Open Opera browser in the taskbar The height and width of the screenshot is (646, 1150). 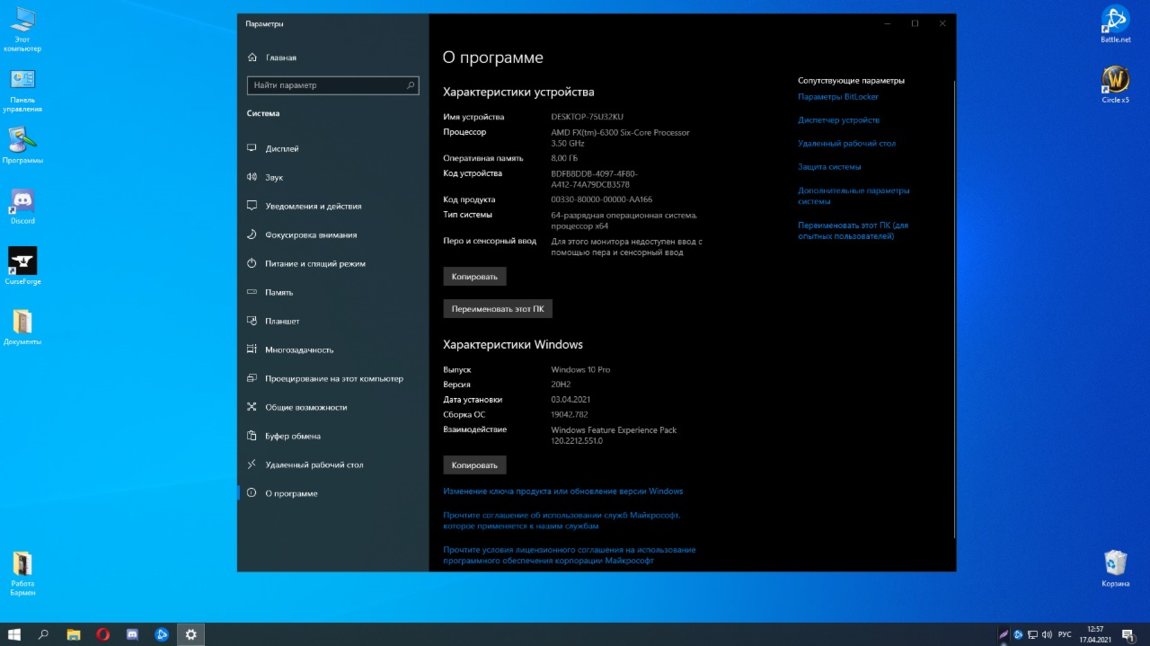pos(102,634)
